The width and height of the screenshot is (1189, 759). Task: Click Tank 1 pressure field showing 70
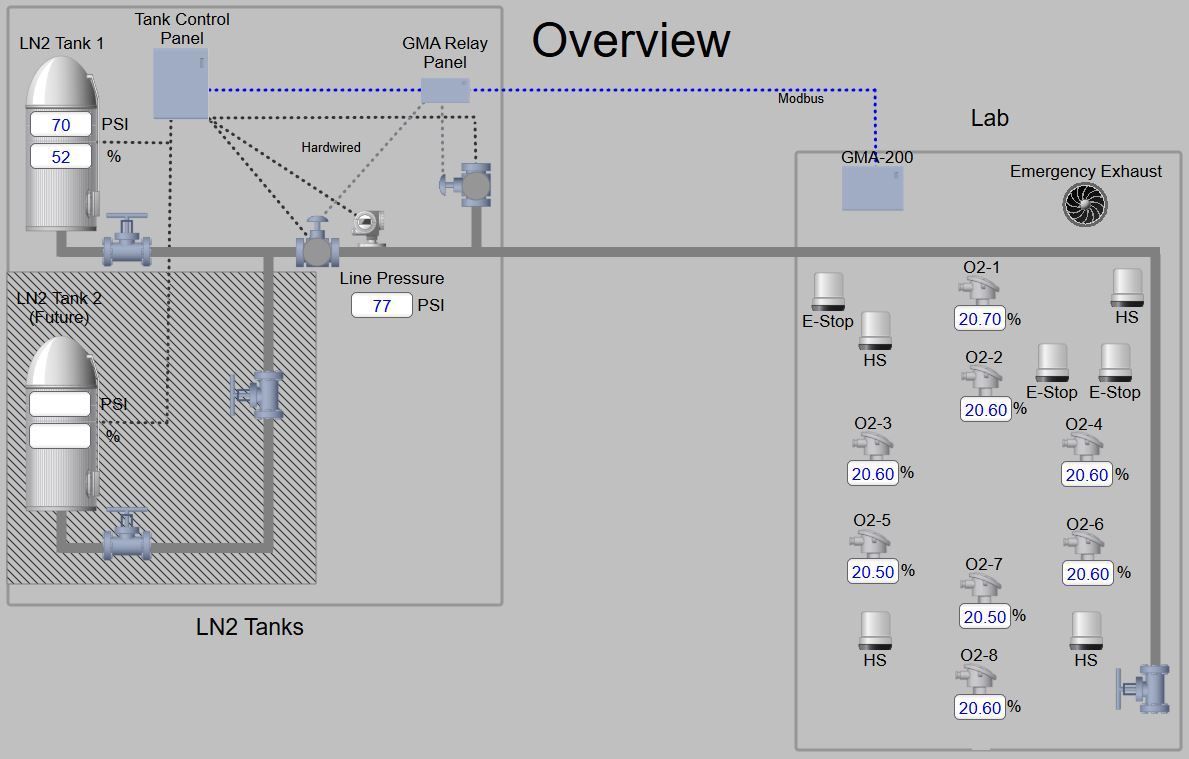pos(61,124)
